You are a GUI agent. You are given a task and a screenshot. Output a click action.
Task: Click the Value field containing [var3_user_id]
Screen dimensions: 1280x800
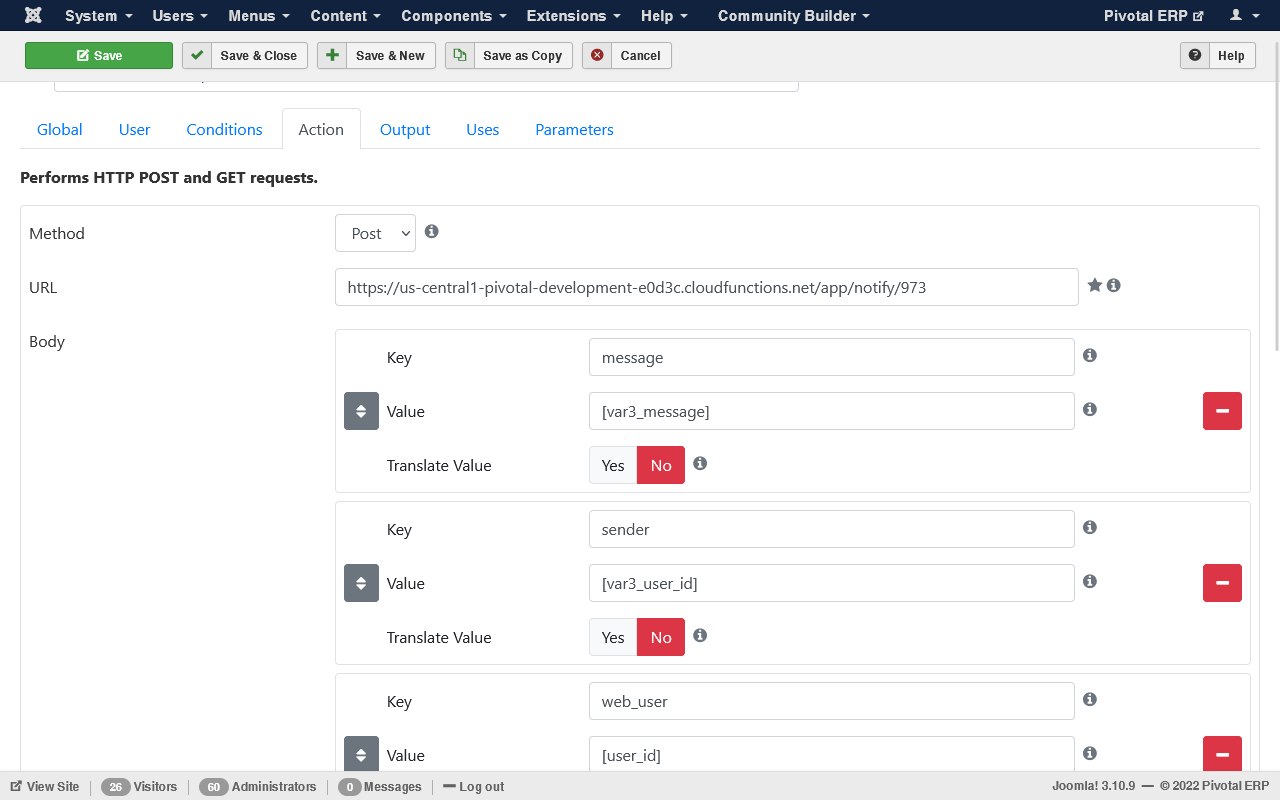(832, 583)
